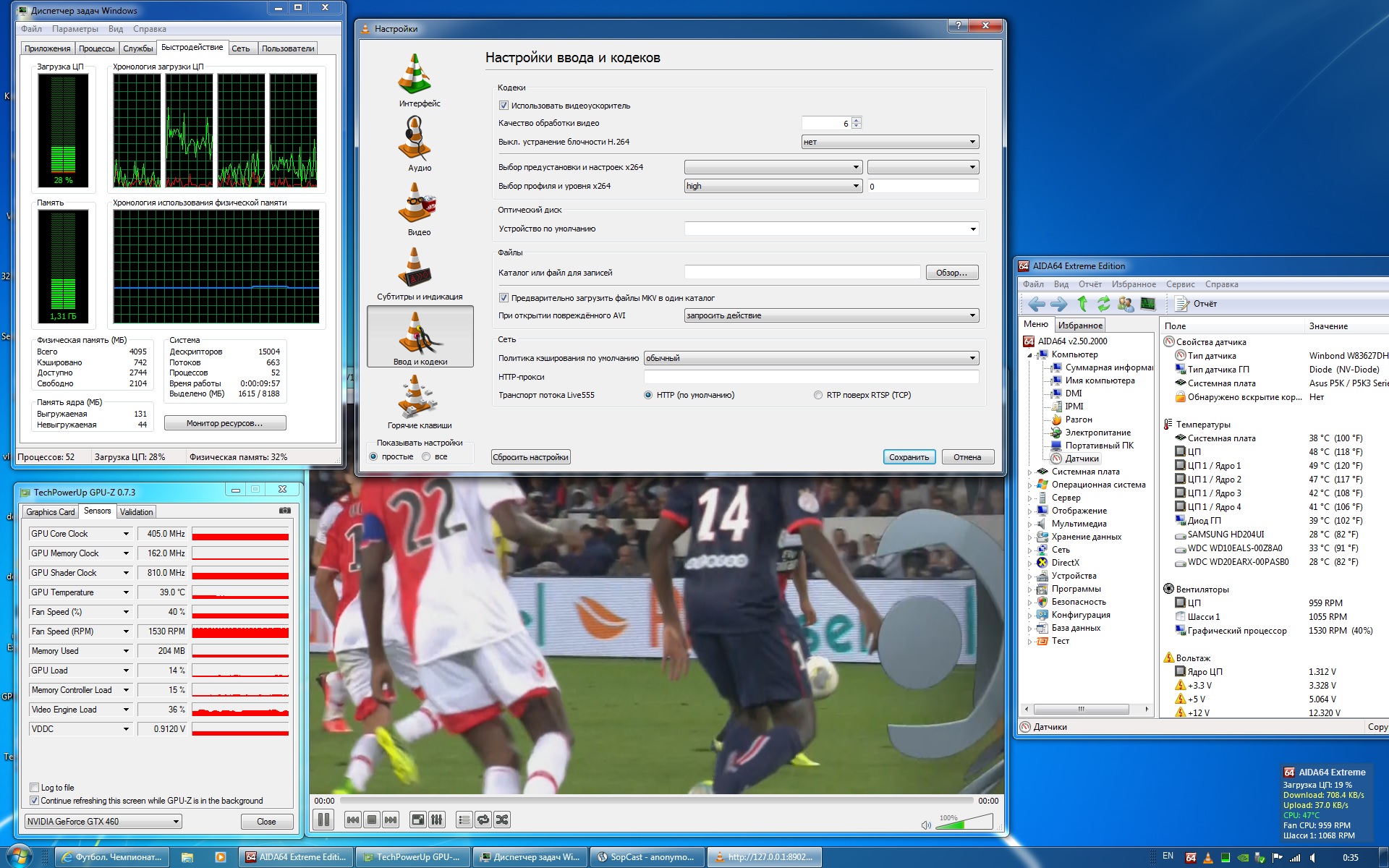This screenshot has width=1389, height=868.
Task: Enable 'Log to file' checkbox in GPU-Z
Action: click(x=34, y=788)
